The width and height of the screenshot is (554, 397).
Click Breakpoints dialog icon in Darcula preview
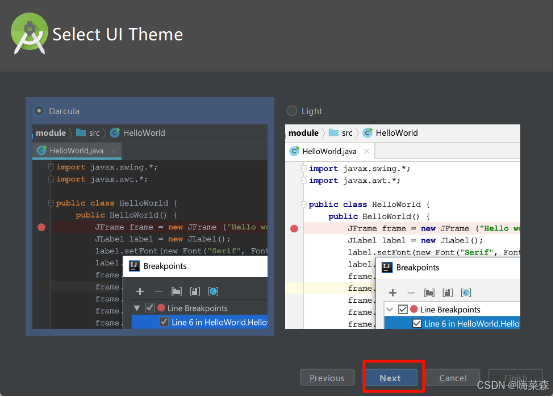tap(134, 266)
